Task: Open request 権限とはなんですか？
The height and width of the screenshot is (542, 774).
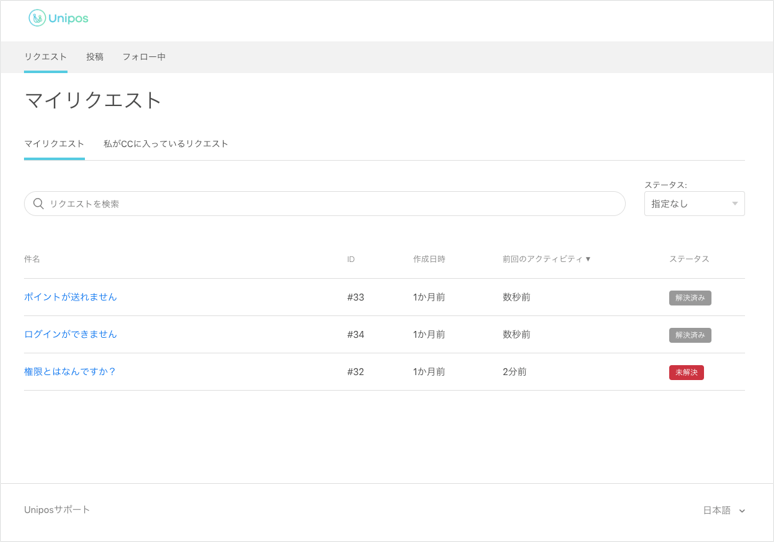Action: (x=70, y=372)
